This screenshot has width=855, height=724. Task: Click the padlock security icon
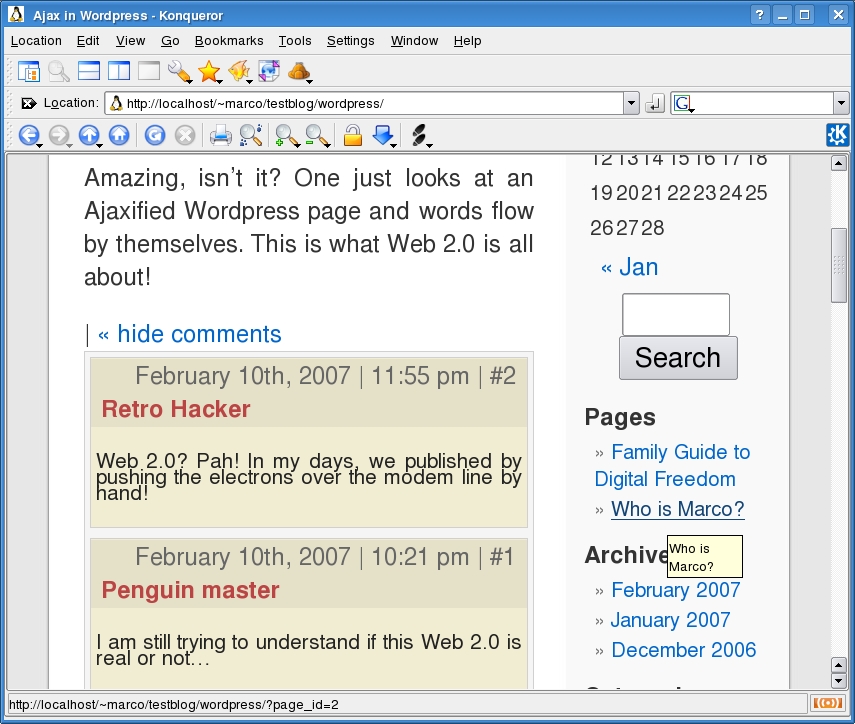point(352,135)
